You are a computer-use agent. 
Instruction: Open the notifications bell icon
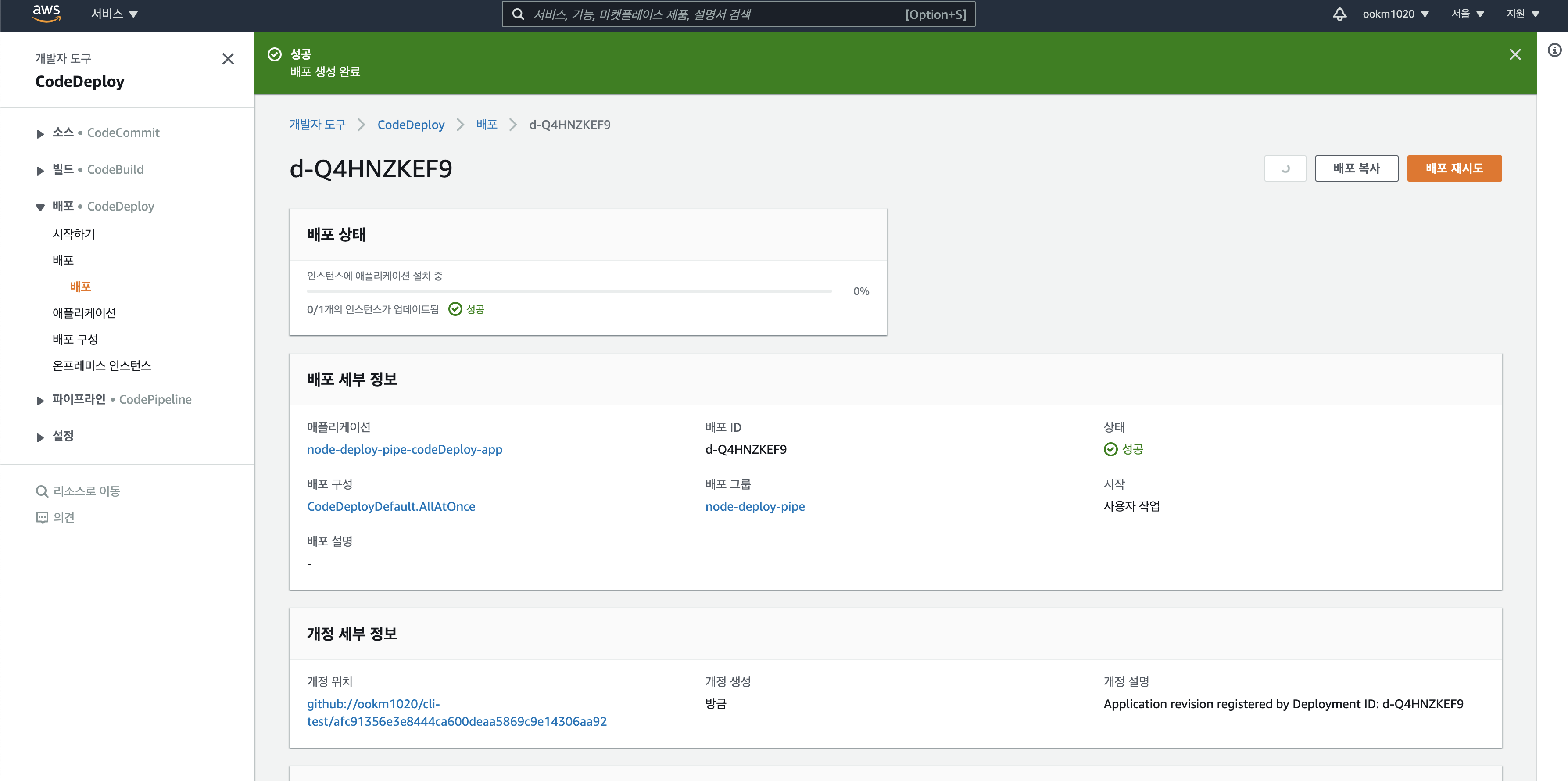[1339, 14]
